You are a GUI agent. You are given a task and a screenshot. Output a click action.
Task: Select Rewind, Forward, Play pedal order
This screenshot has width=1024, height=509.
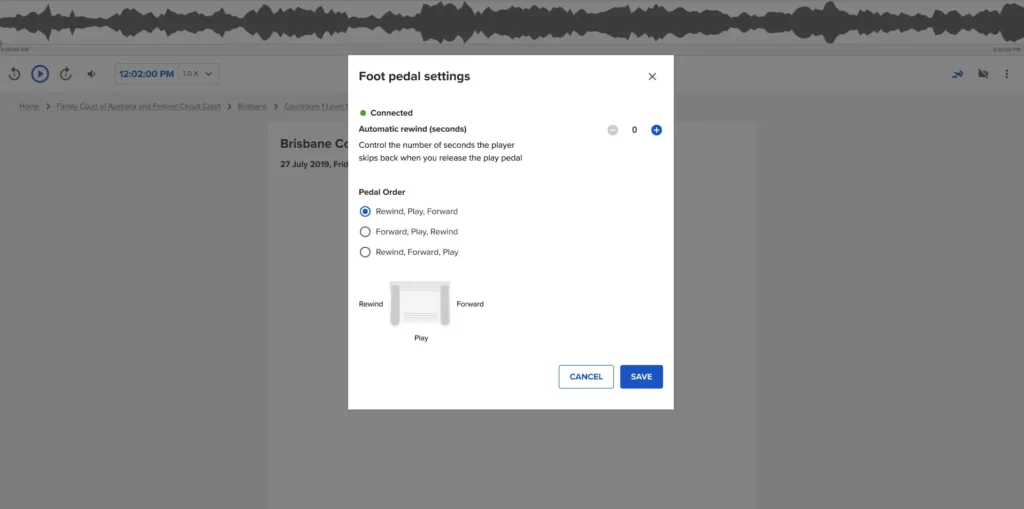point(365,252)
